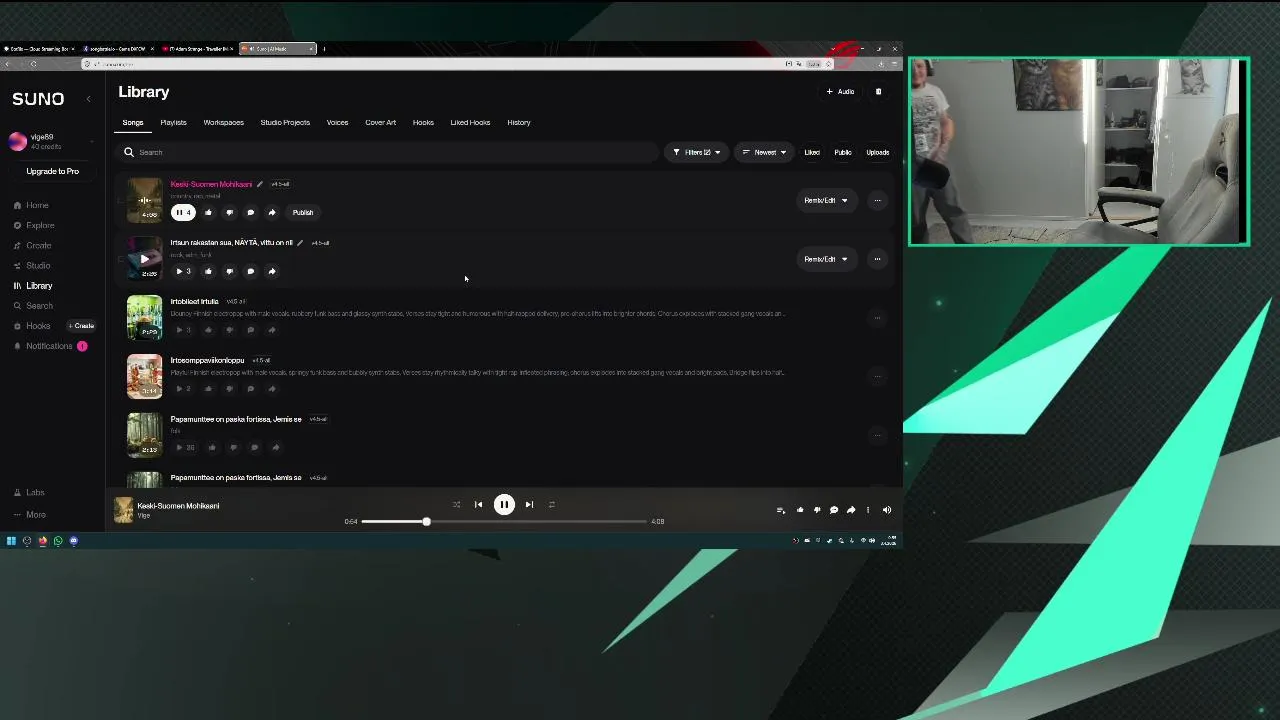The image size is (1280, 720).
Task: Dislike the current track in player bar
Action: point(817,510)
